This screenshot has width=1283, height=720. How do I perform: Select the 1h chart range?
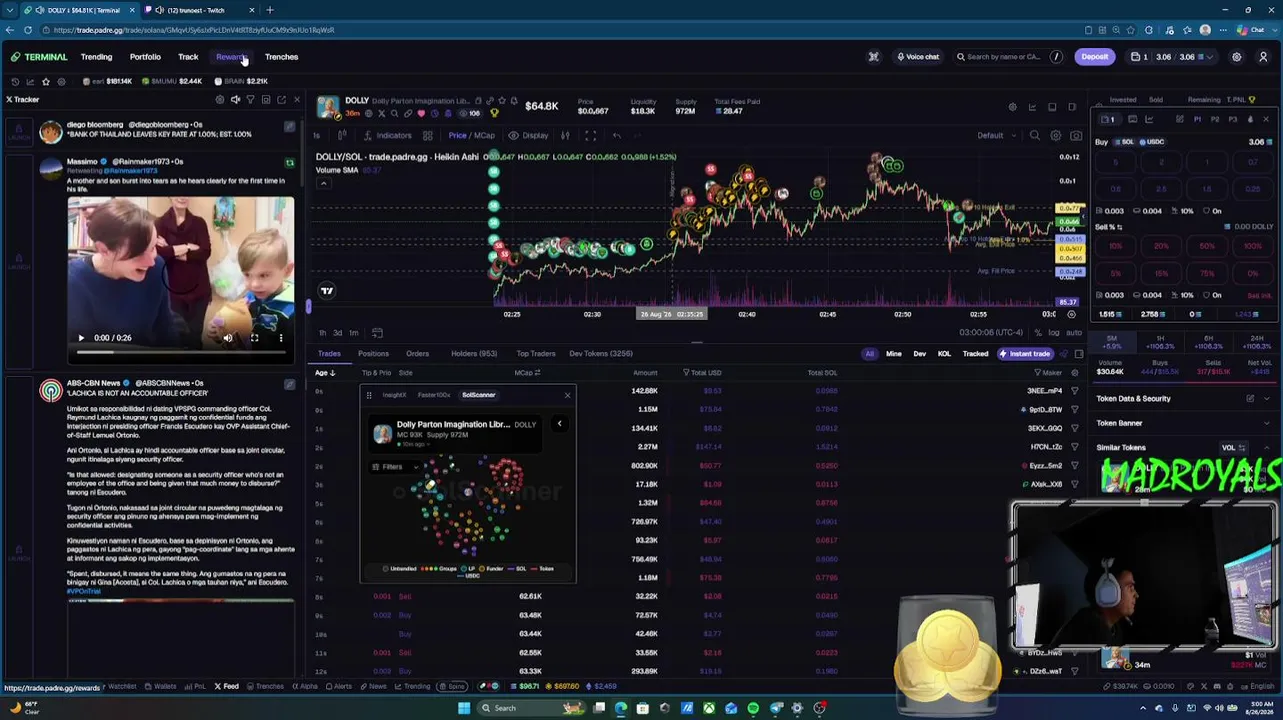pyautogui.click(x=322, y=333)
